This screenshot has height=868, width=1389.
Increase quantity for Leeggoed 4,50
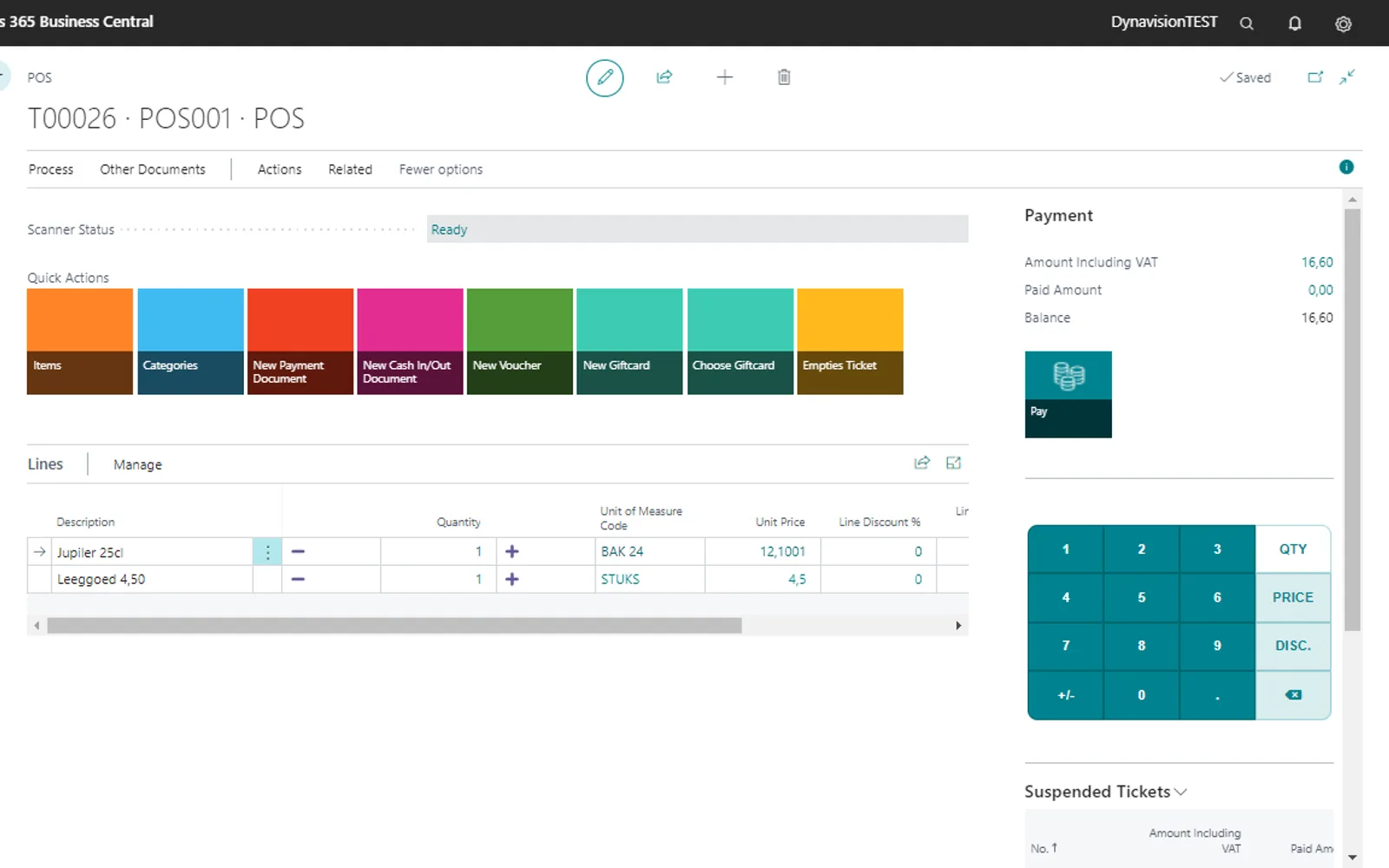click(x=512, y=579)
